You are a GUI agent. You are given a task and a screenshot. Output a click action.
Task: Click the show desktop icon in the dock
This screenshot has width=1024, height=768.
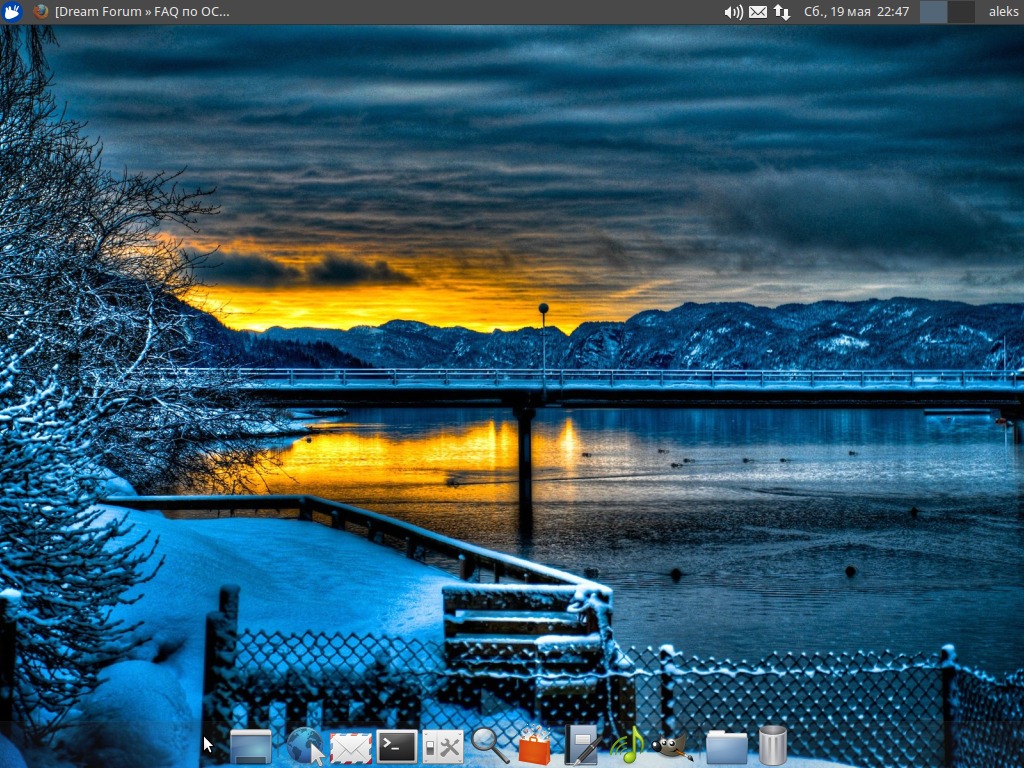click(251, 746)
